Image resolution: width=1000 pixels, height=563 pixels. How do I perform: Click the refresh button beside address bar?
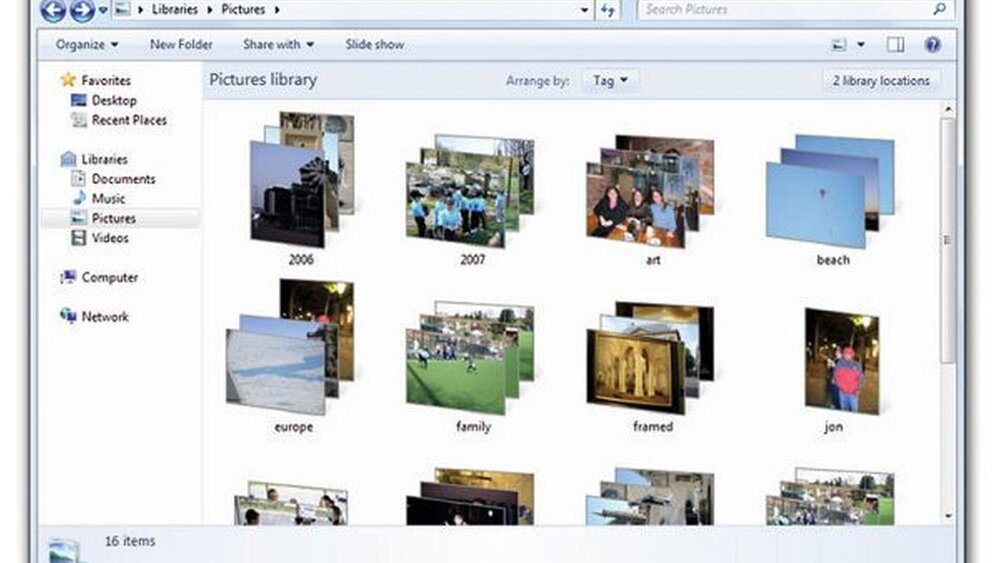(609, 10)
